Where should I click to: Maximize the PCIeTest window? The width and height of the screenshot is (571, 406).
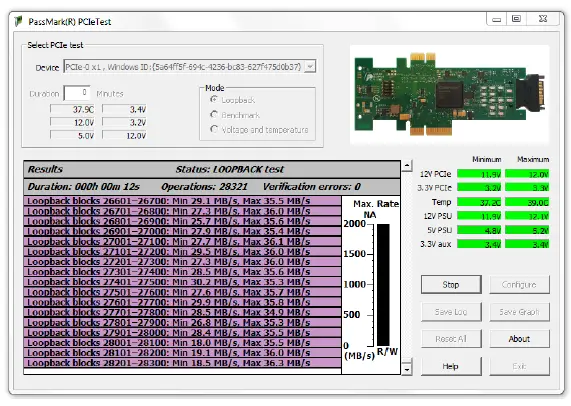coord(516,19)
